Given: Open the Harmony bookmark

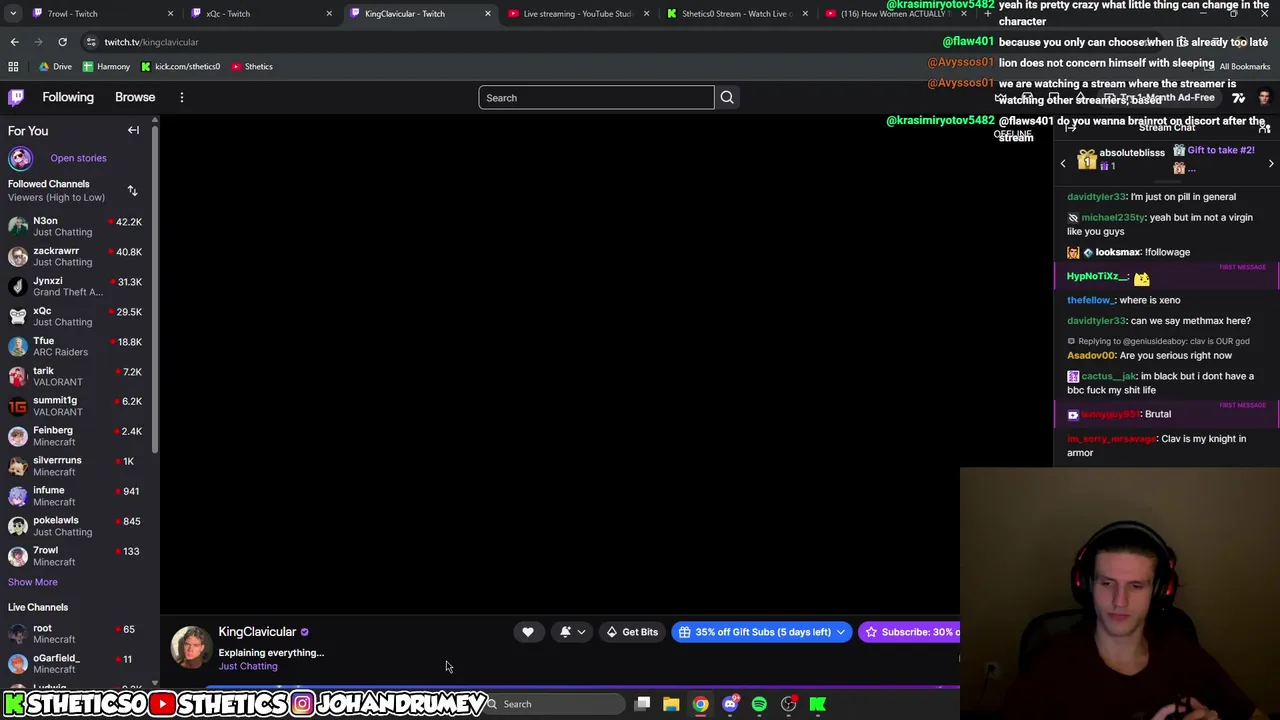Looking at the screenshot, I should click(x=106, y=66).
